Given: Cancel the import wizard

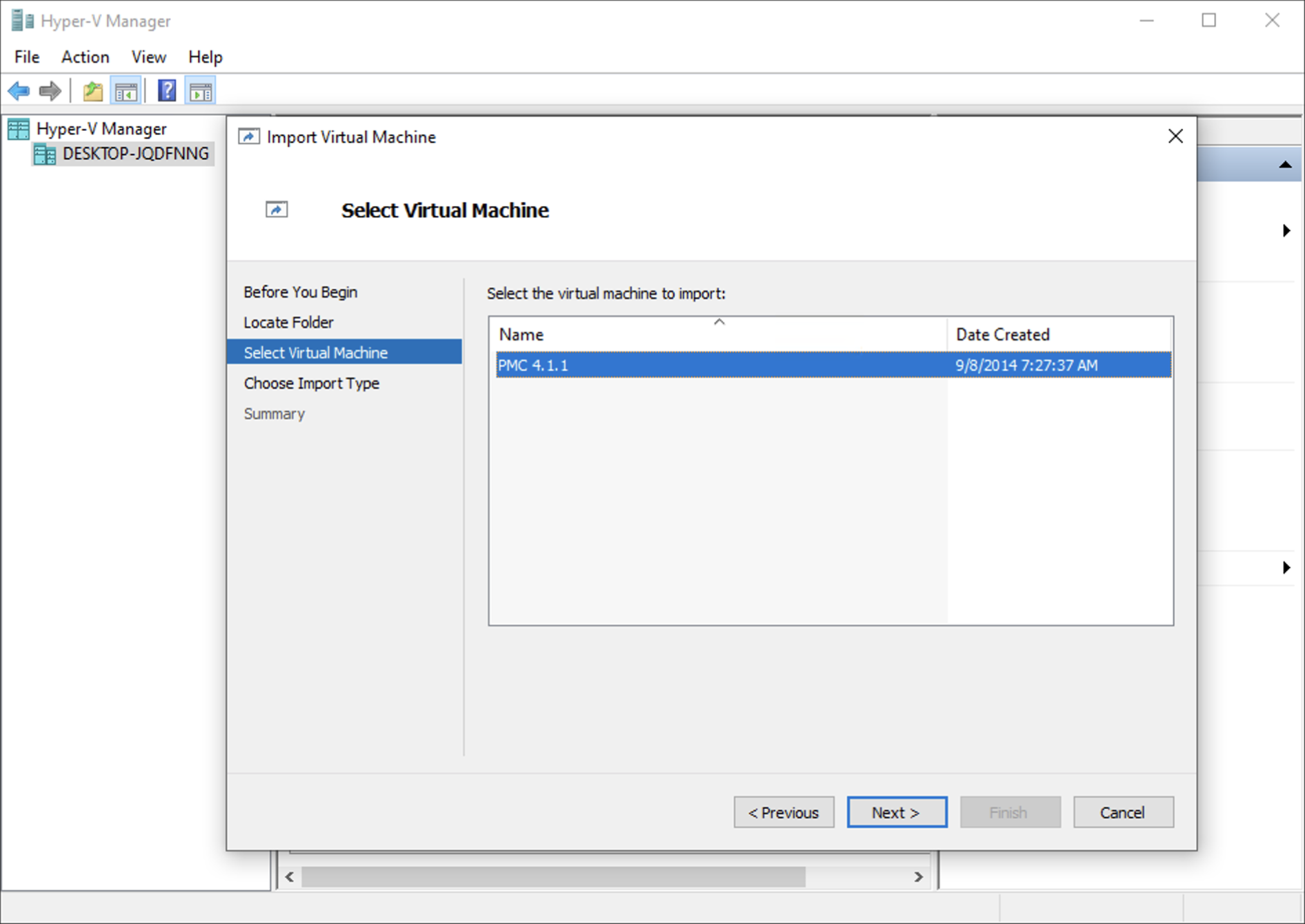Looking at the screenshot, I should pos(1123,812).
